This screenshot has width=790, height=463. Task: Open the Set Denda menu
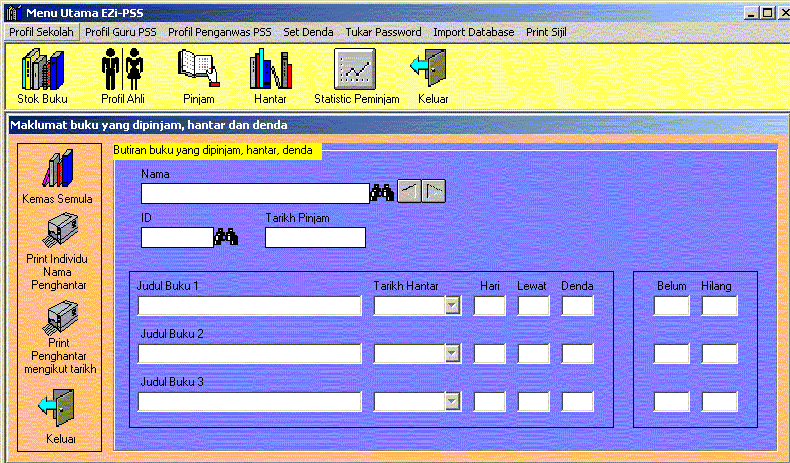click(308, 32)
